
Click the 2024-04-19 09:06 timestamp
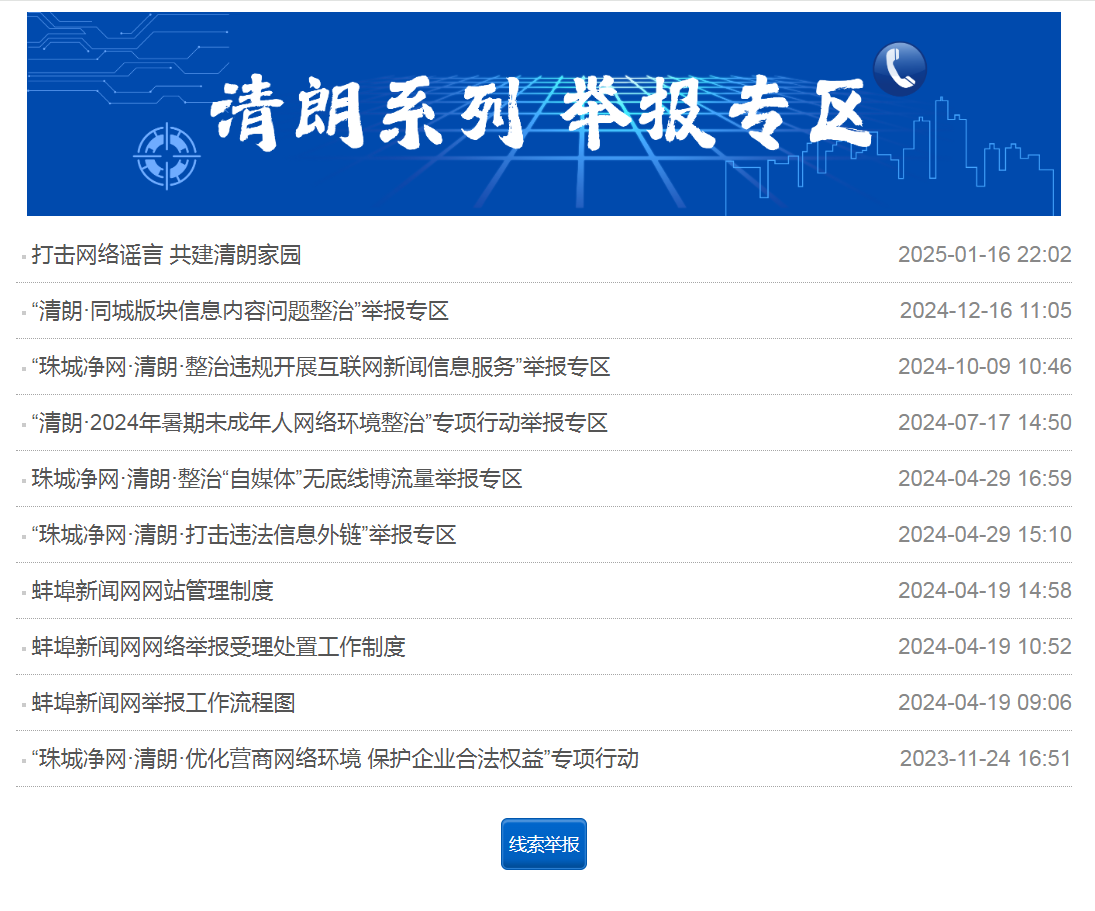pos(984,703)
